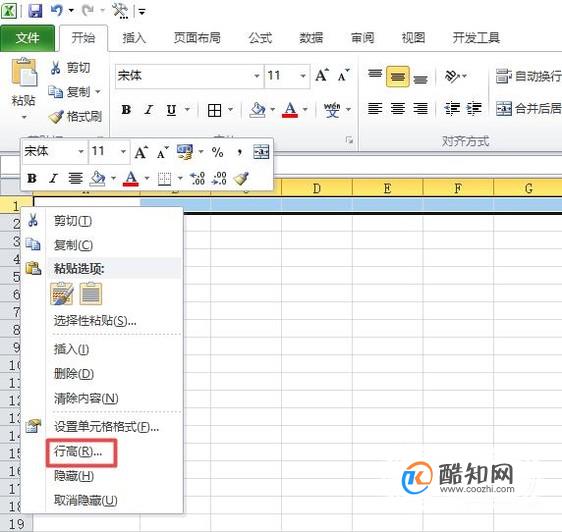This screenshot has height=532, width=562.
Task: Click the 自动换行 wrap text button
Action: pos(529,76)
